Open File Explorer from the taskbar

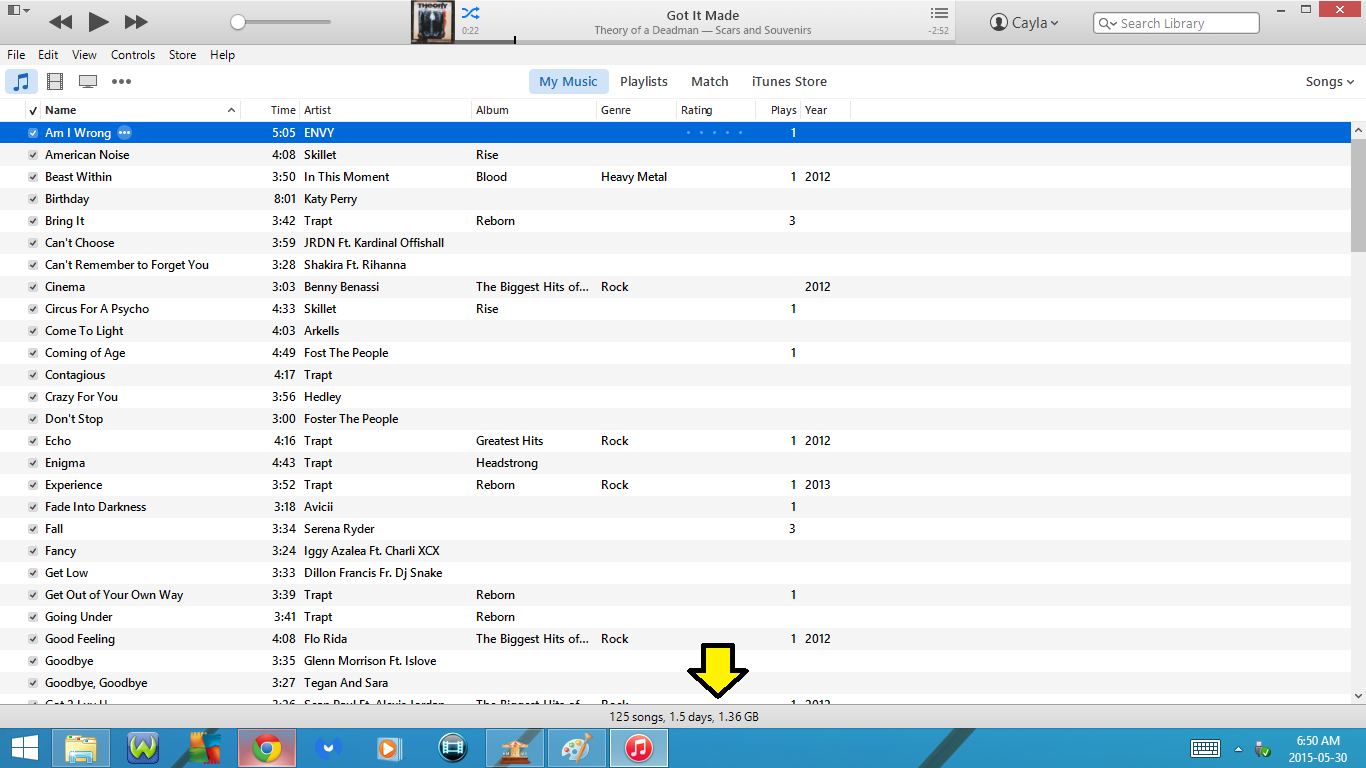[81, 748]
